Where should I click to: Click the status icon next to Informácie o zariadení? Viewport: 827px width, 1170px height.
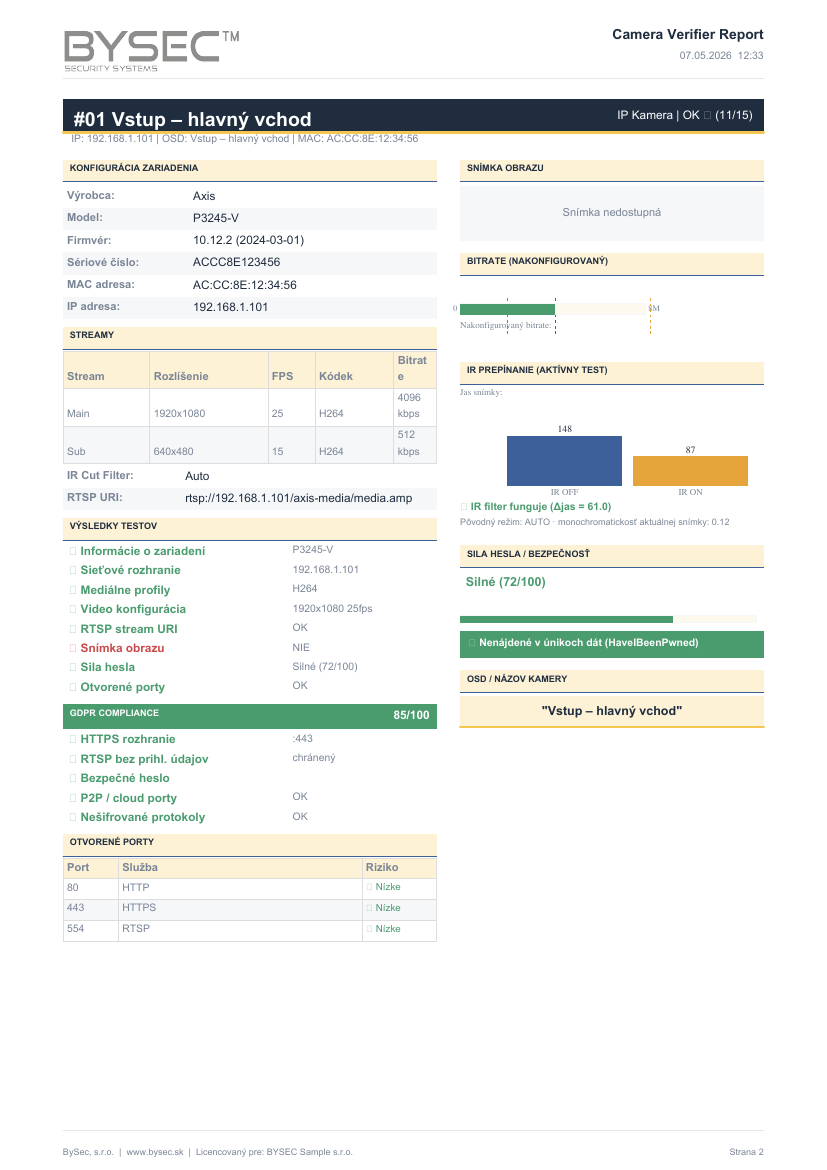[73, 551]
